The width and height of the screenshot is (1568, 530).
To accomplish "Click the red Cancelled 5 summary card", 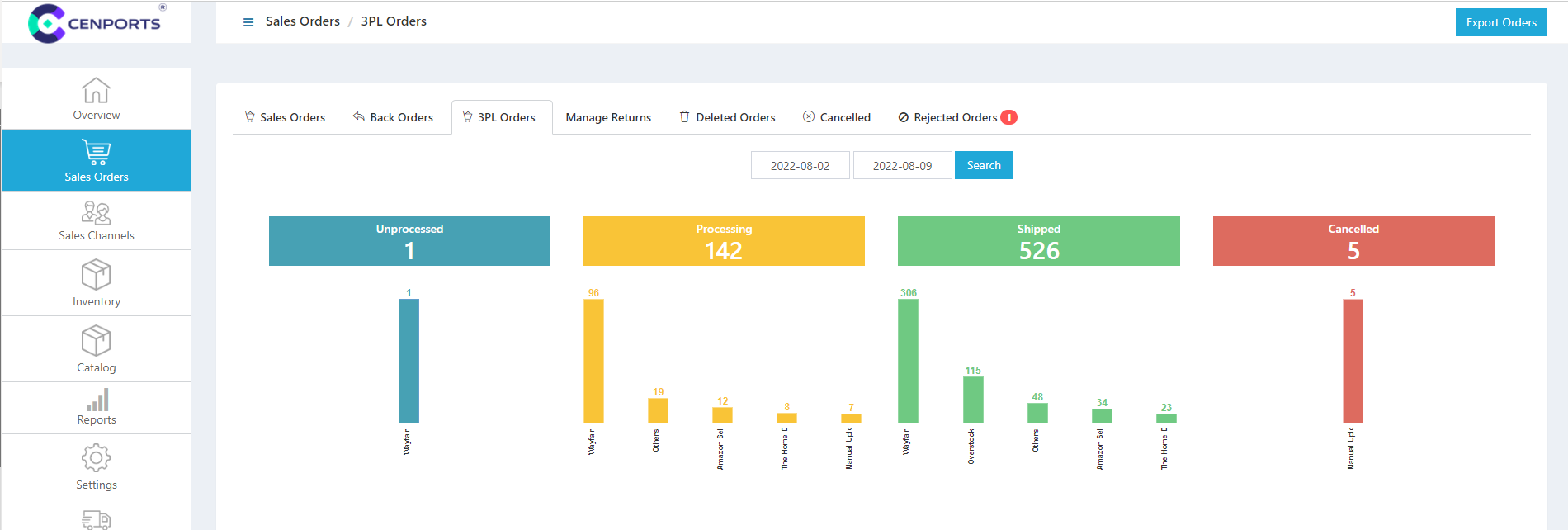I will pos(1353,241).
